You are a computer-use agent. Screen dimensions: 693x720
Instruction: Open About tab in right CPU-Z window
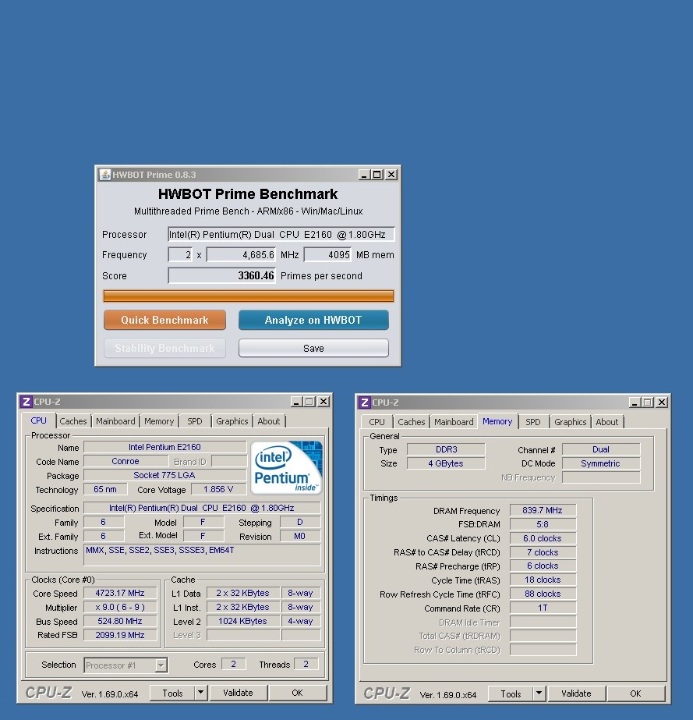pos(607,422)
